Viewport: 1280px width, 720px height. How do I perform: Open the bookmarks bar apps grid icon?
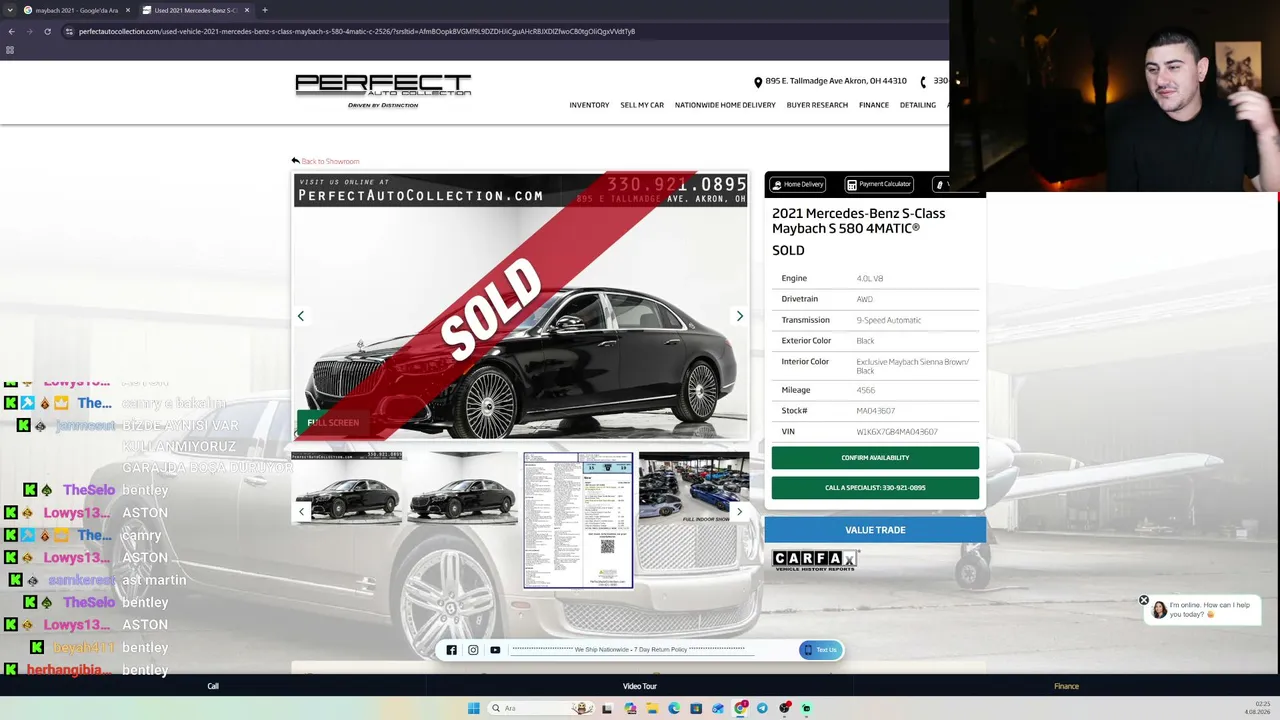(10, 50)
